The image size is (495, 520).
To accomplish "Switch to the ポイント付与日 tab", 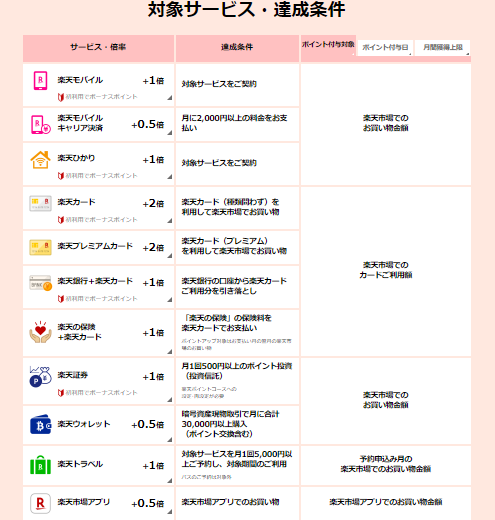I will pos(385,48).
